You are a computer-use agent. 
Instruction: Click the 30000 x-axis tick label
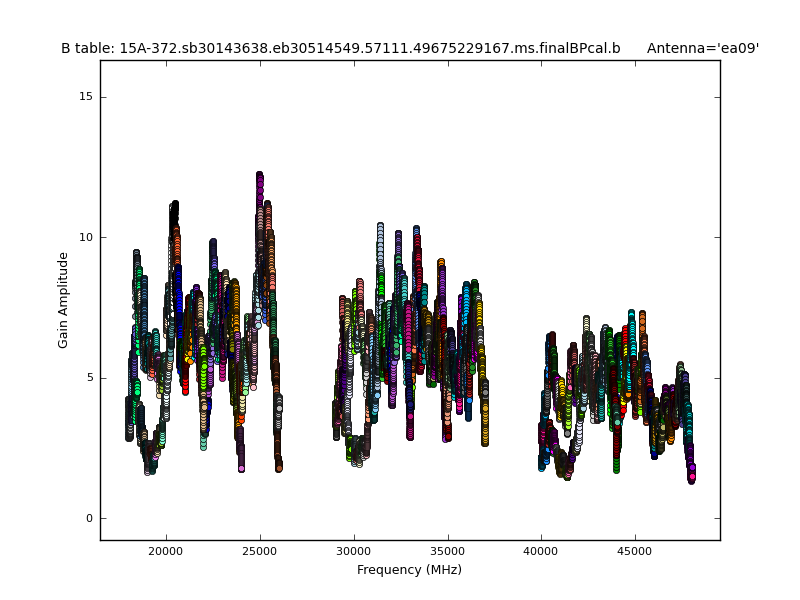pos(354,550)
